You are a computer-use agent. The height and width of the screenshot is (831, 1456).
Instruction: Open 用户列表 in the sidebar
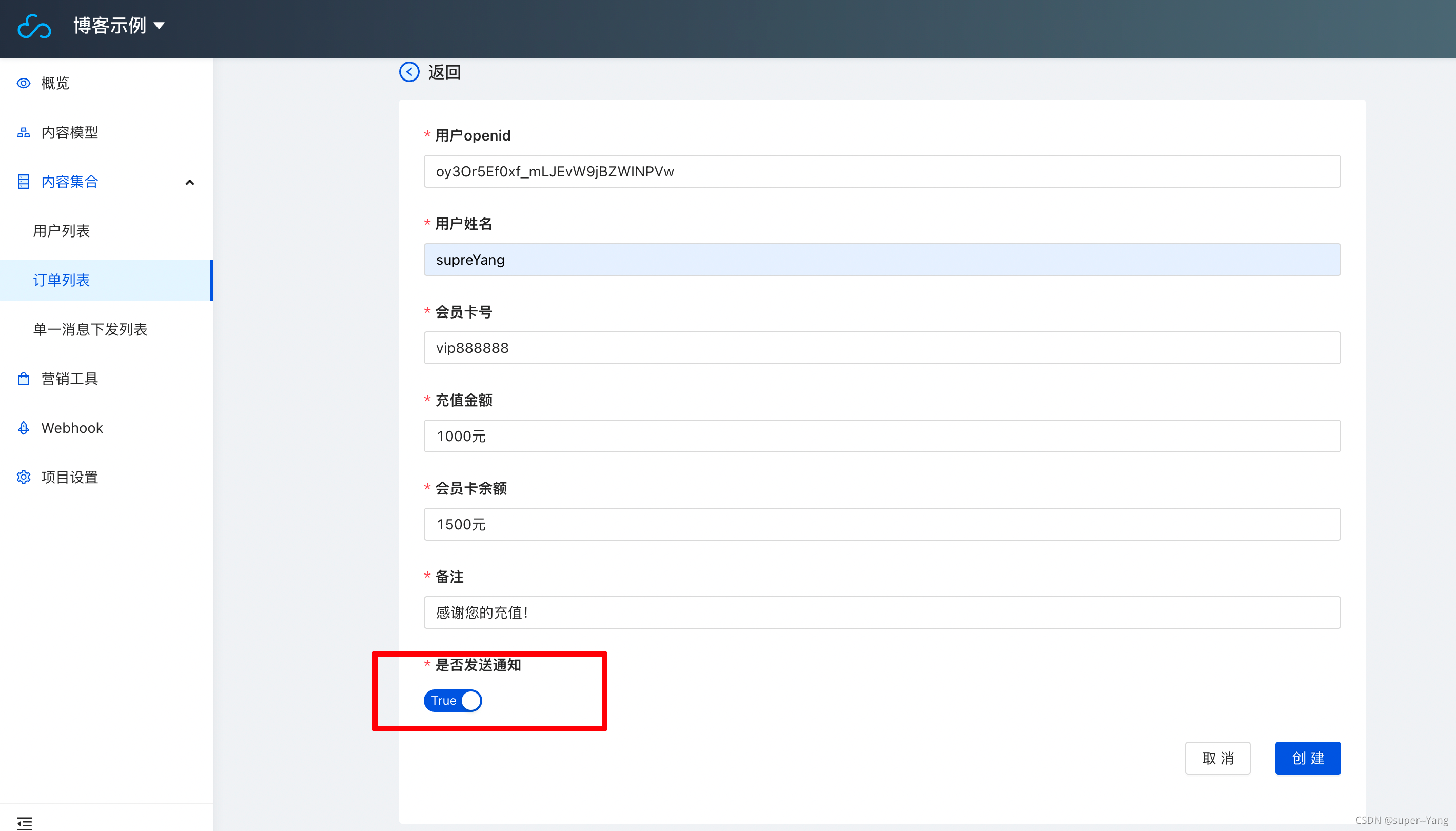click(62, 231)
